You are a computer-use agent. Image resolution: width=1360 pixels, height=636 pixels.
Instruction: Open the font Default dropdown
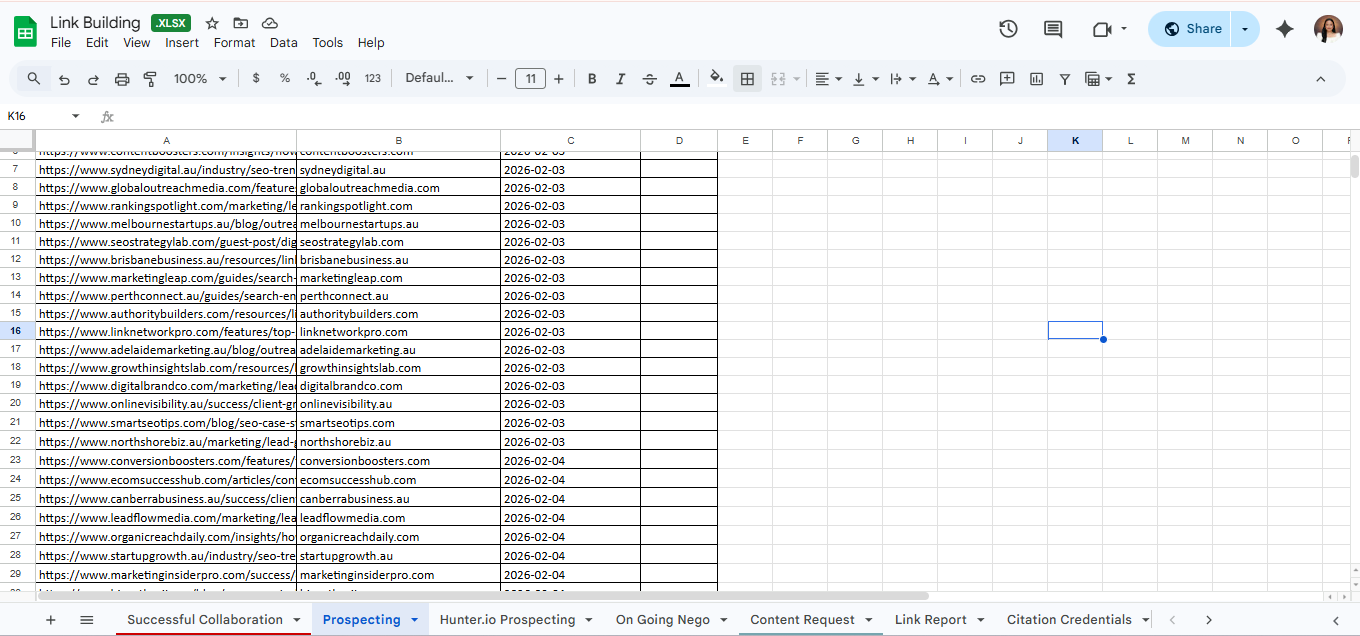tap(440, 78)
